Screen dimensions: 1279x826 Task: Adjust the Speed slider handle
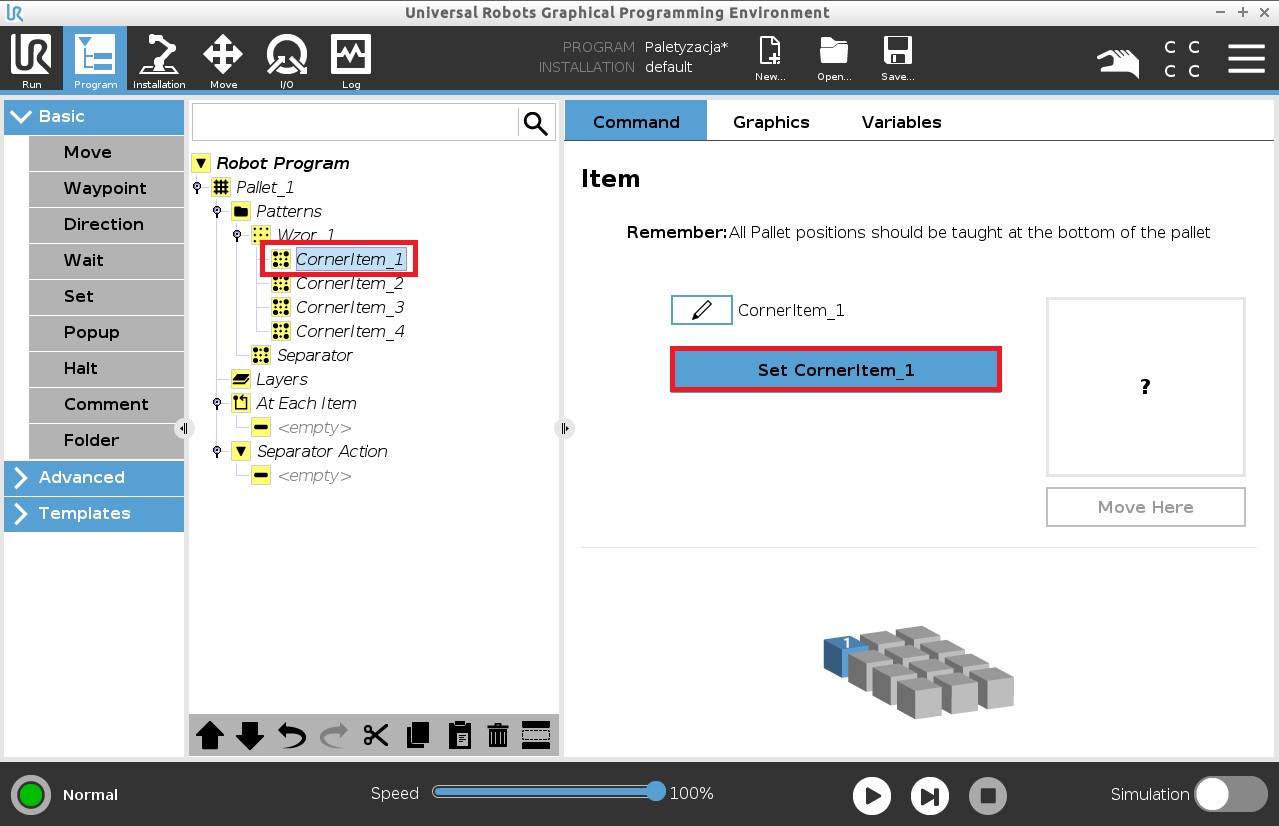tap(656, 792)
